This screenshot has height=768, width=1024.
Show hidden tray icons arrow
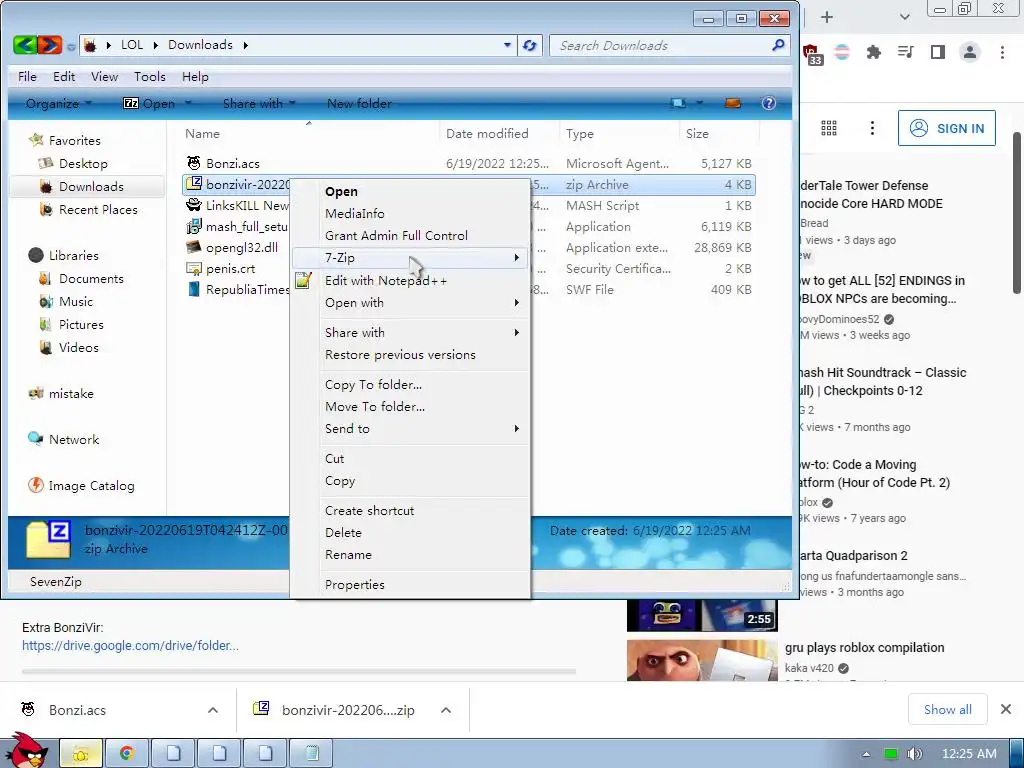[x=866, y=754]
